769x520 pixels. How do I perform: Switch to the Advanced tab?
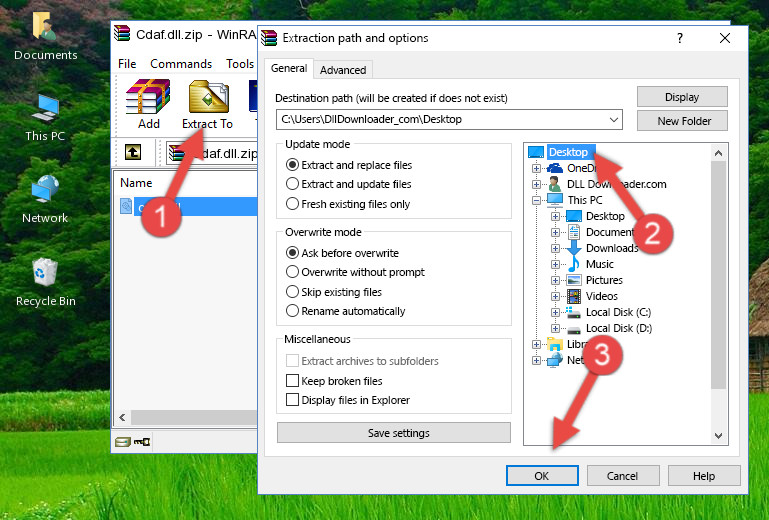click(x=343, y=70)
